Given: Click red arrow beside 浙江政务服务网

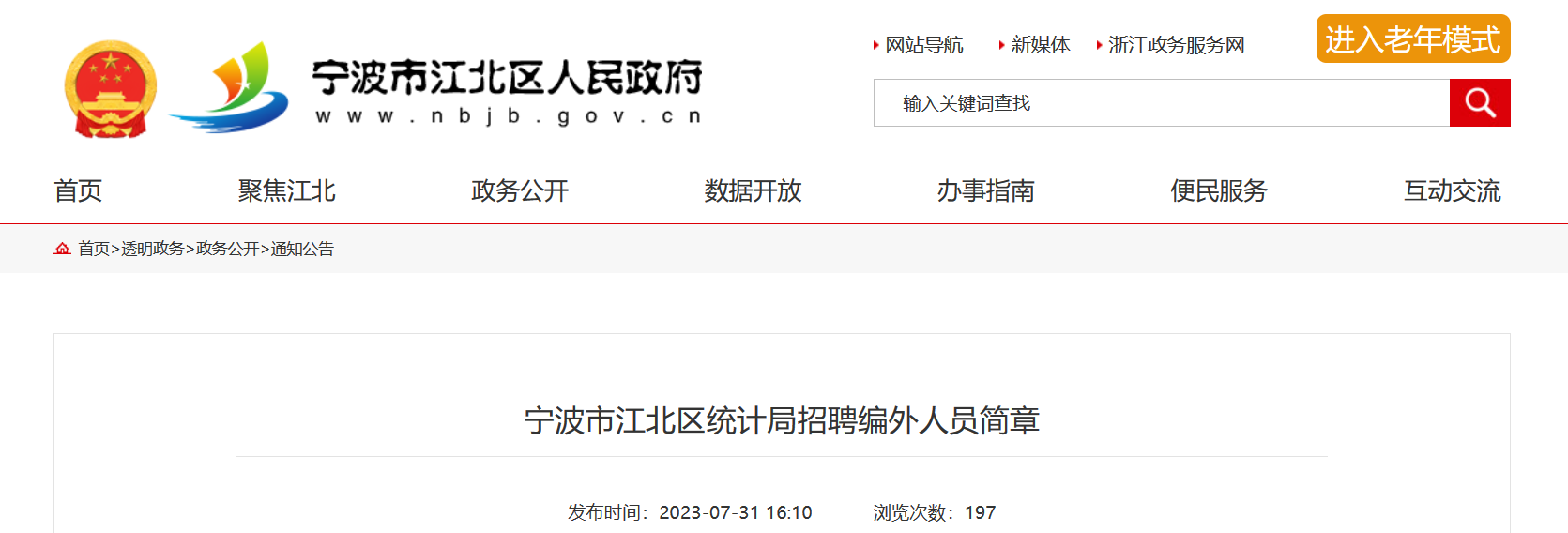Looking at the screenshot, I should point(1099,45).
